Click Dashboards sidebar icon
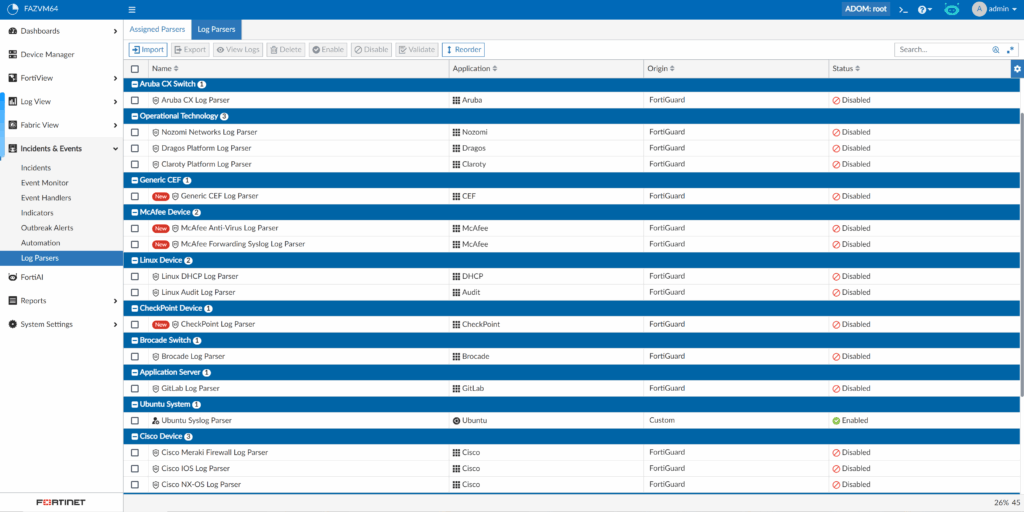The width and height of the screenshot is (1024, 512). pyautogui.click(x=12, y=31)
